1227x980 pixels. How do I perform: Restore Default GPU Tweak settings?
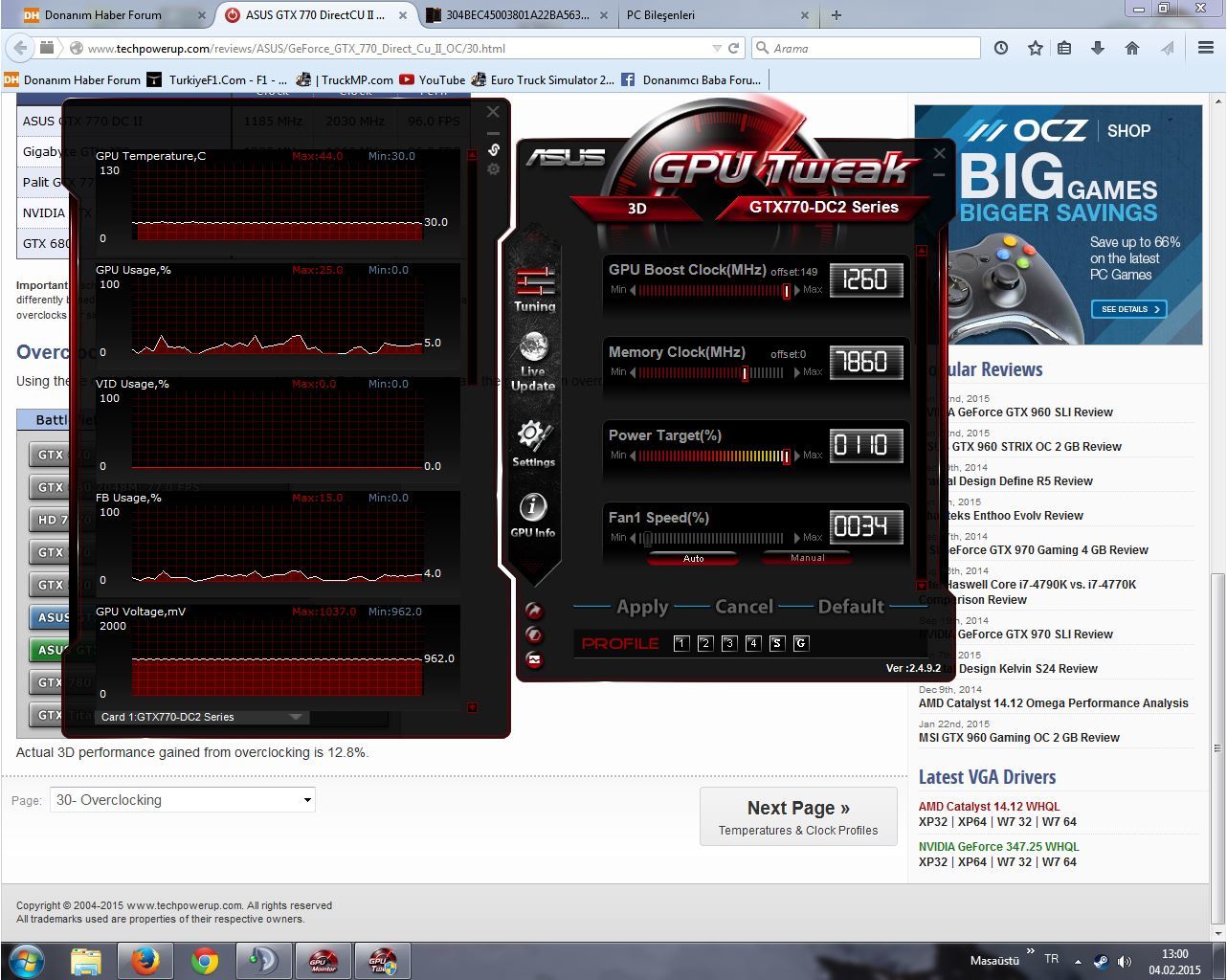[x=851, y=607]
